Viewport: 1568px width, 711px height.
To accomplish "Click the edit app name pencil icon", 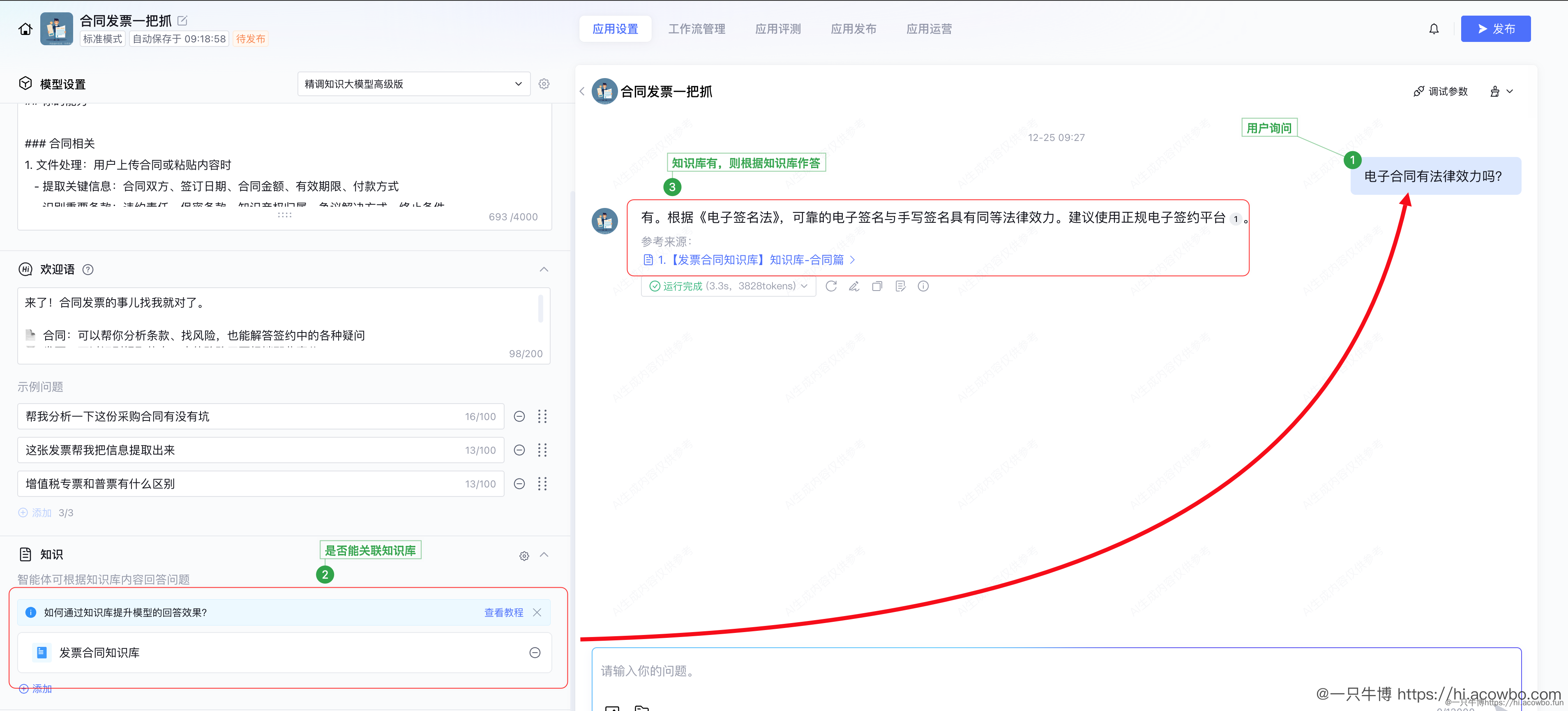I will [x=182, y=20].
